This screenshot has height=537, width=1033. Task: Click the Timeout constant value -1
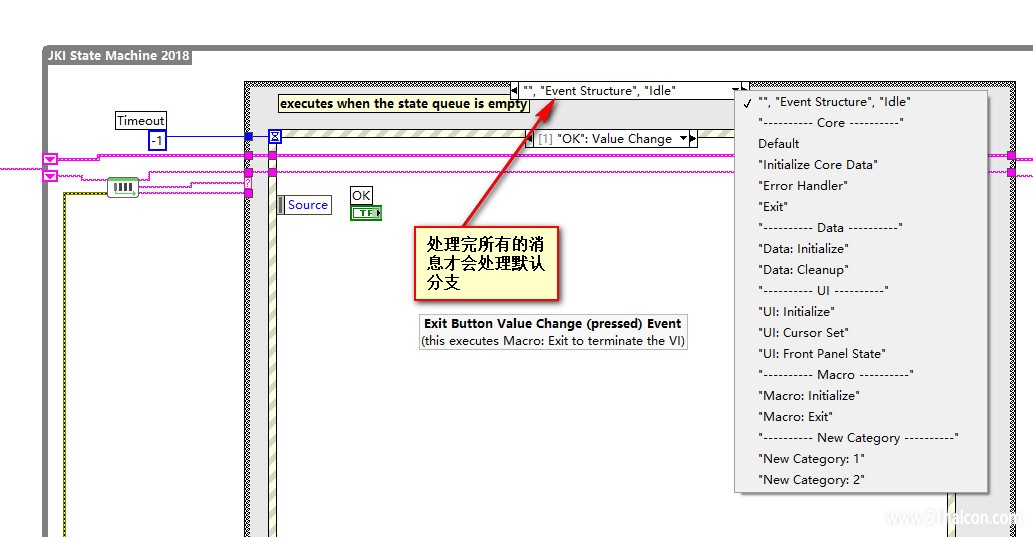(x=157, y=141)
